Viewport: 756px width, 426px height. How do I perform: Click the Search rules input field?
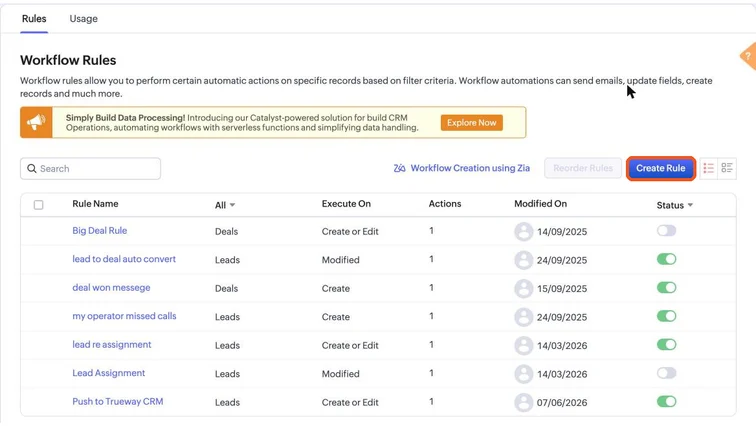(x=91, y=169)
